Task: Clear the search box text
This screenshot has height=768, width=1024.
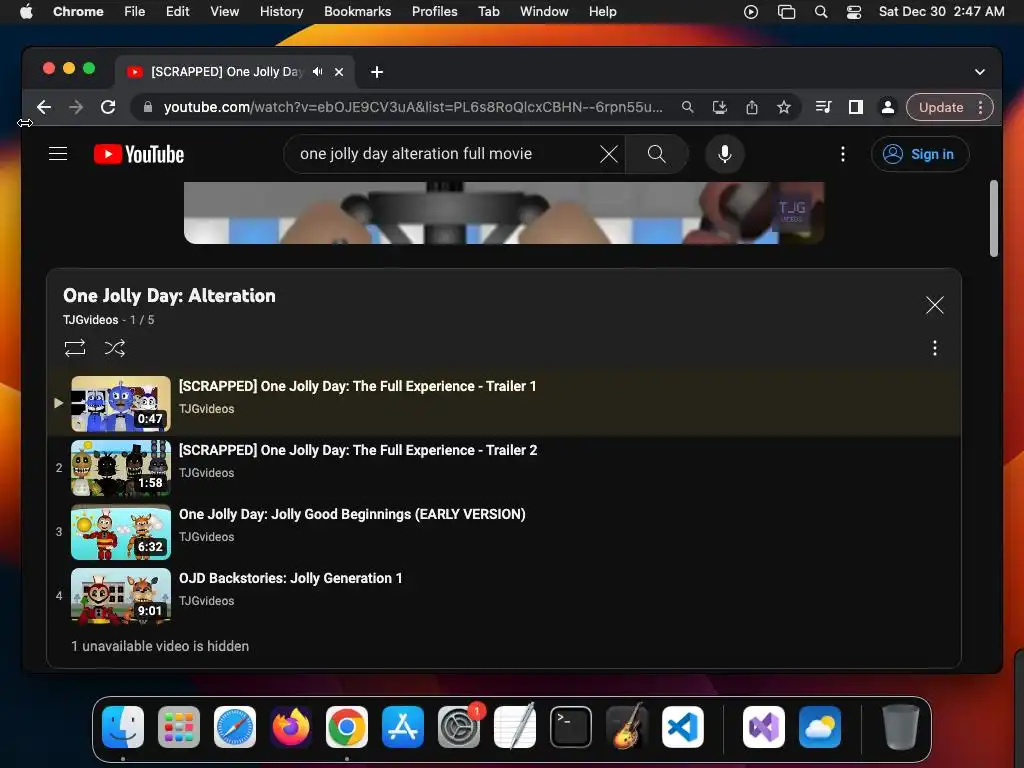Action: pos(609,154)
